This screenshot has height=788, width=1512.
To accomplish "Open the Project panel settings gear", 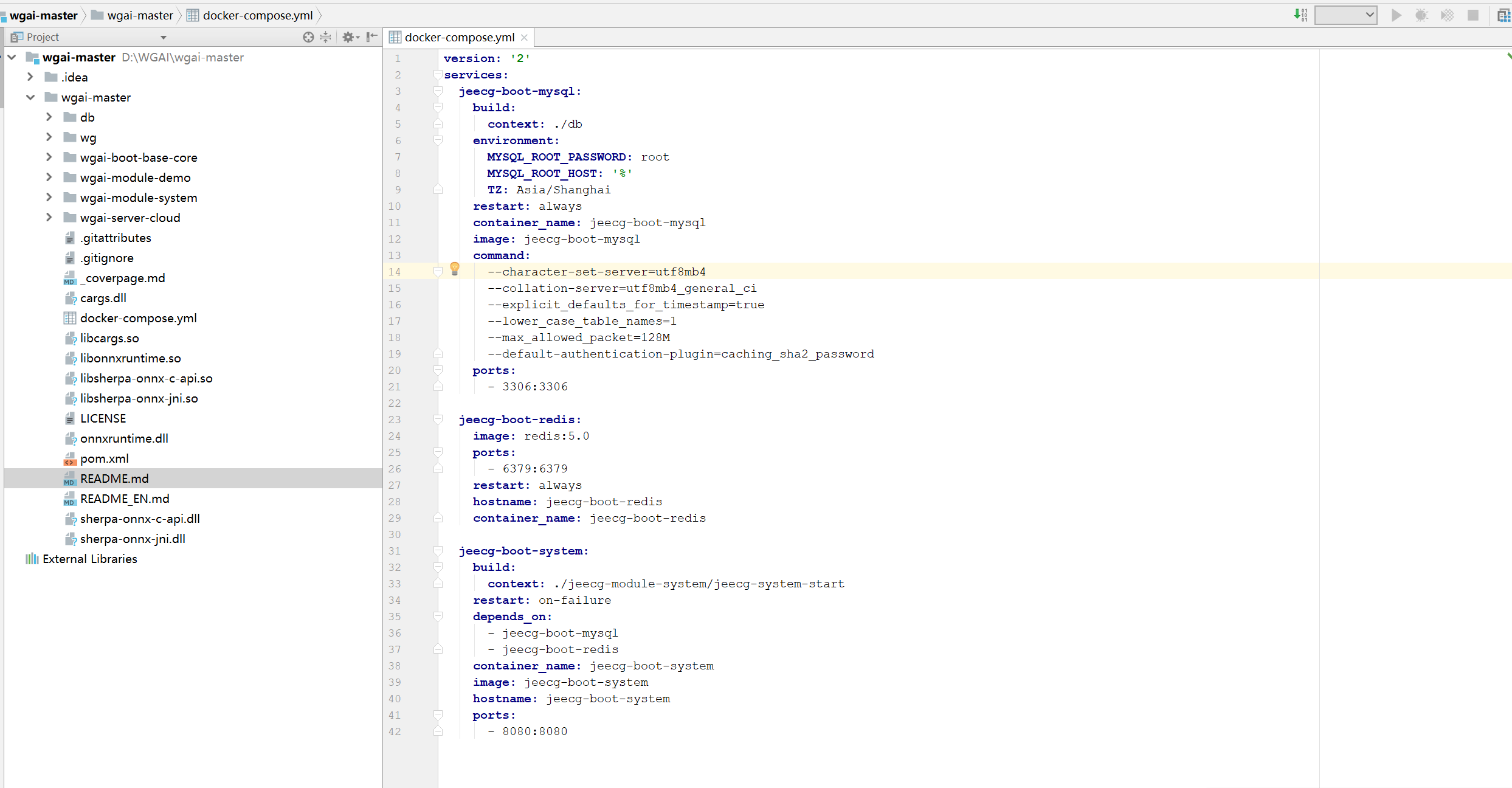I will pos(350,37).
